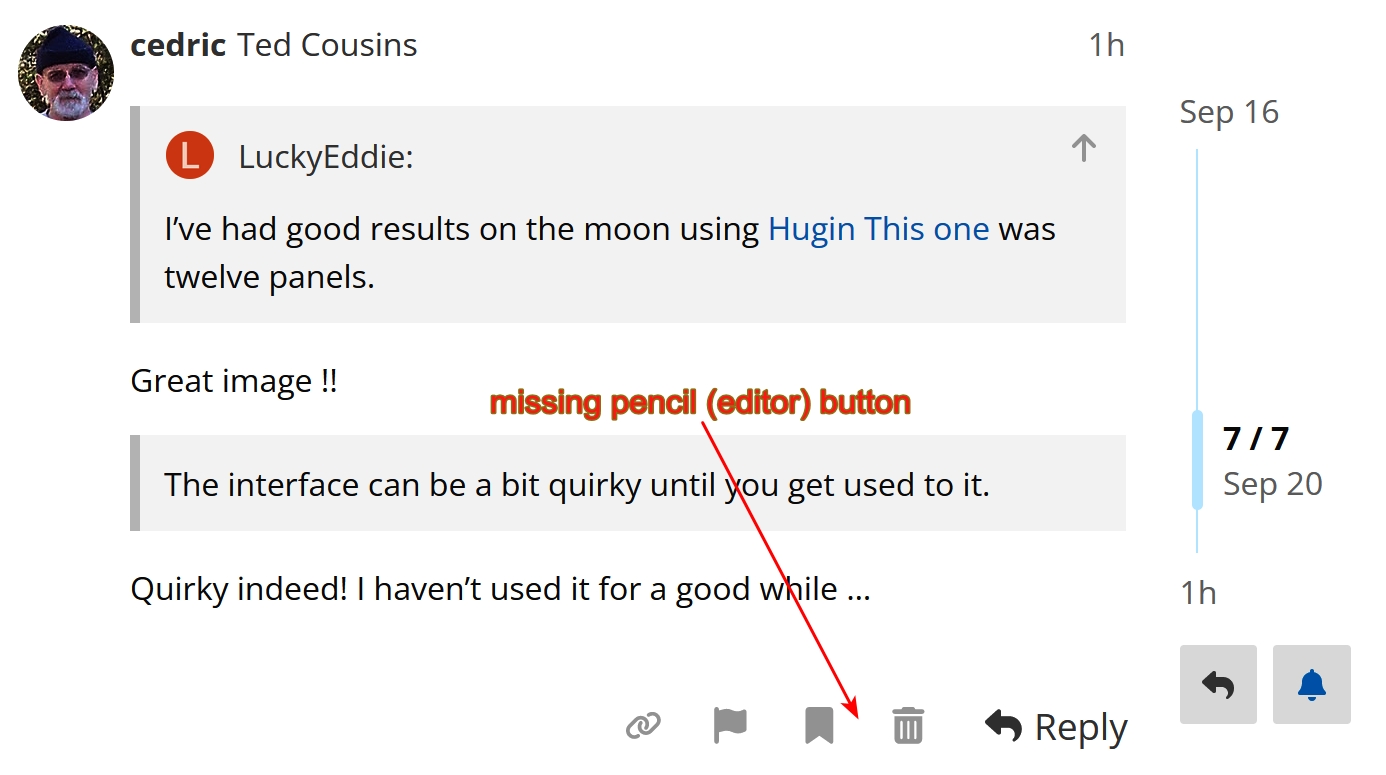Click the cedric username
This screenshot has width=1386, height=775.
[178, 45]
